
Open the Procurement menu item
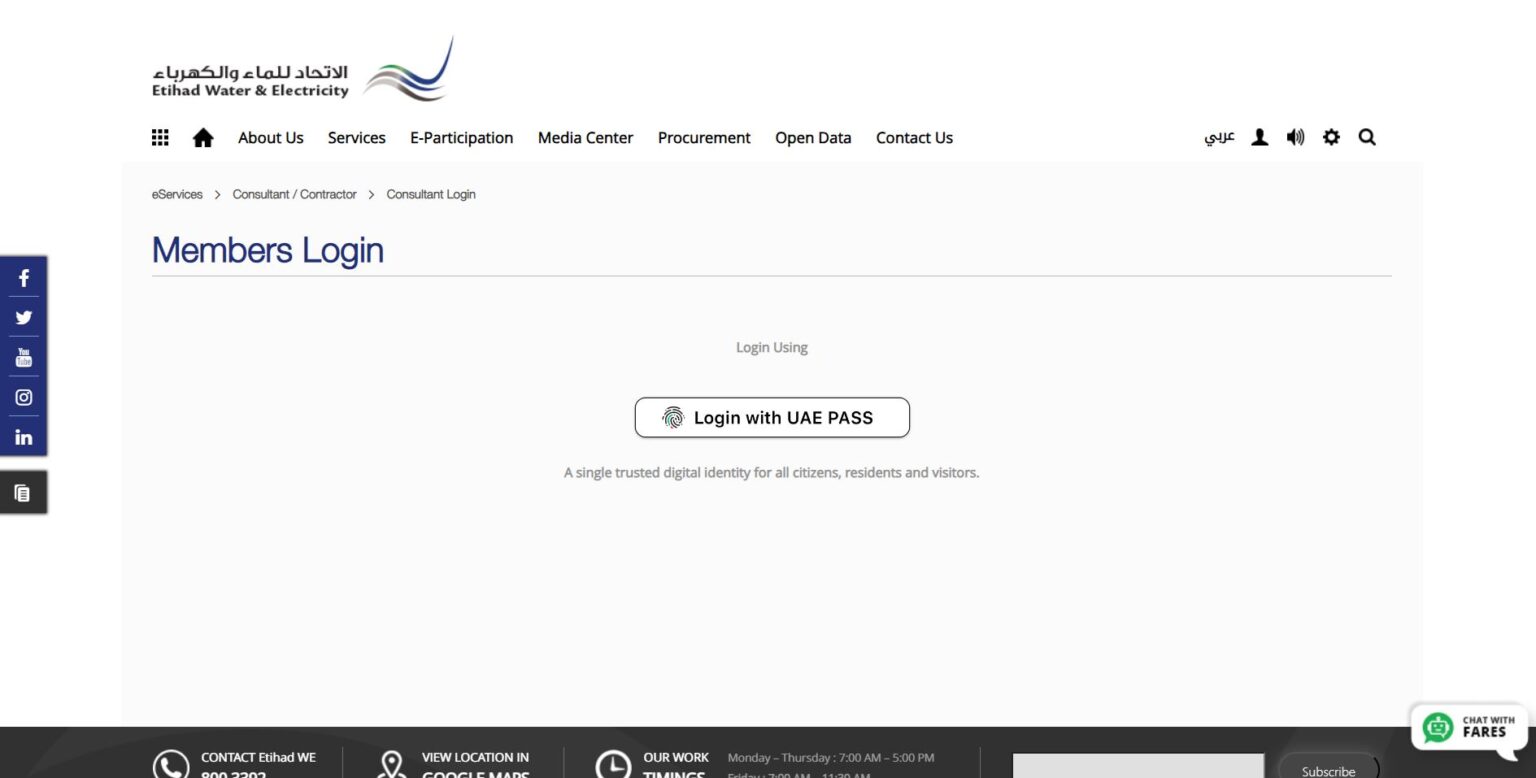tap(704, 138)
